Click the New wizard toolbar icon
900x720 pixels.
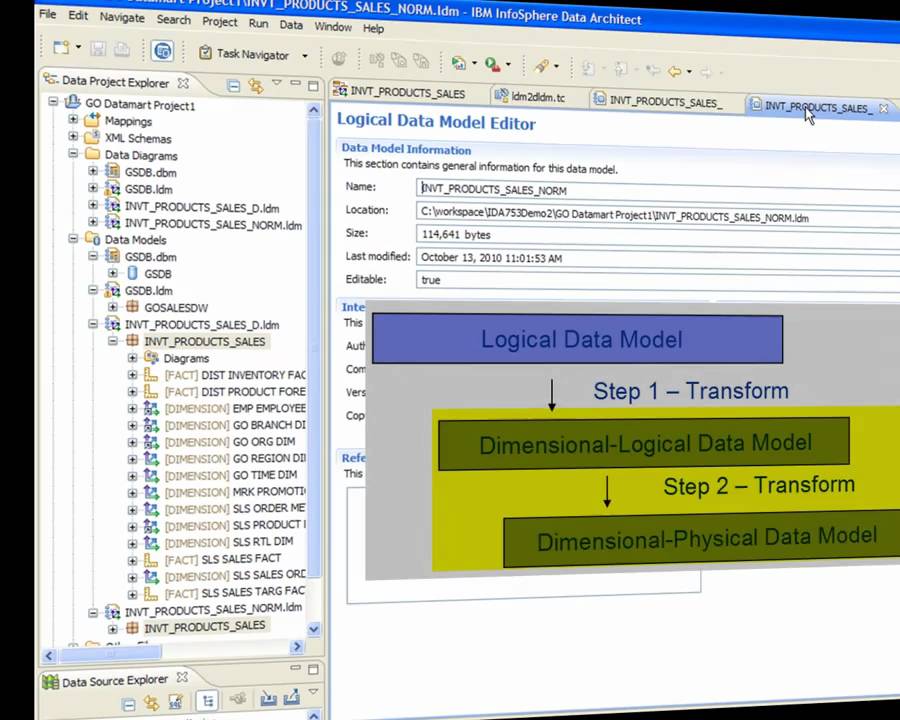pos(61,48)
